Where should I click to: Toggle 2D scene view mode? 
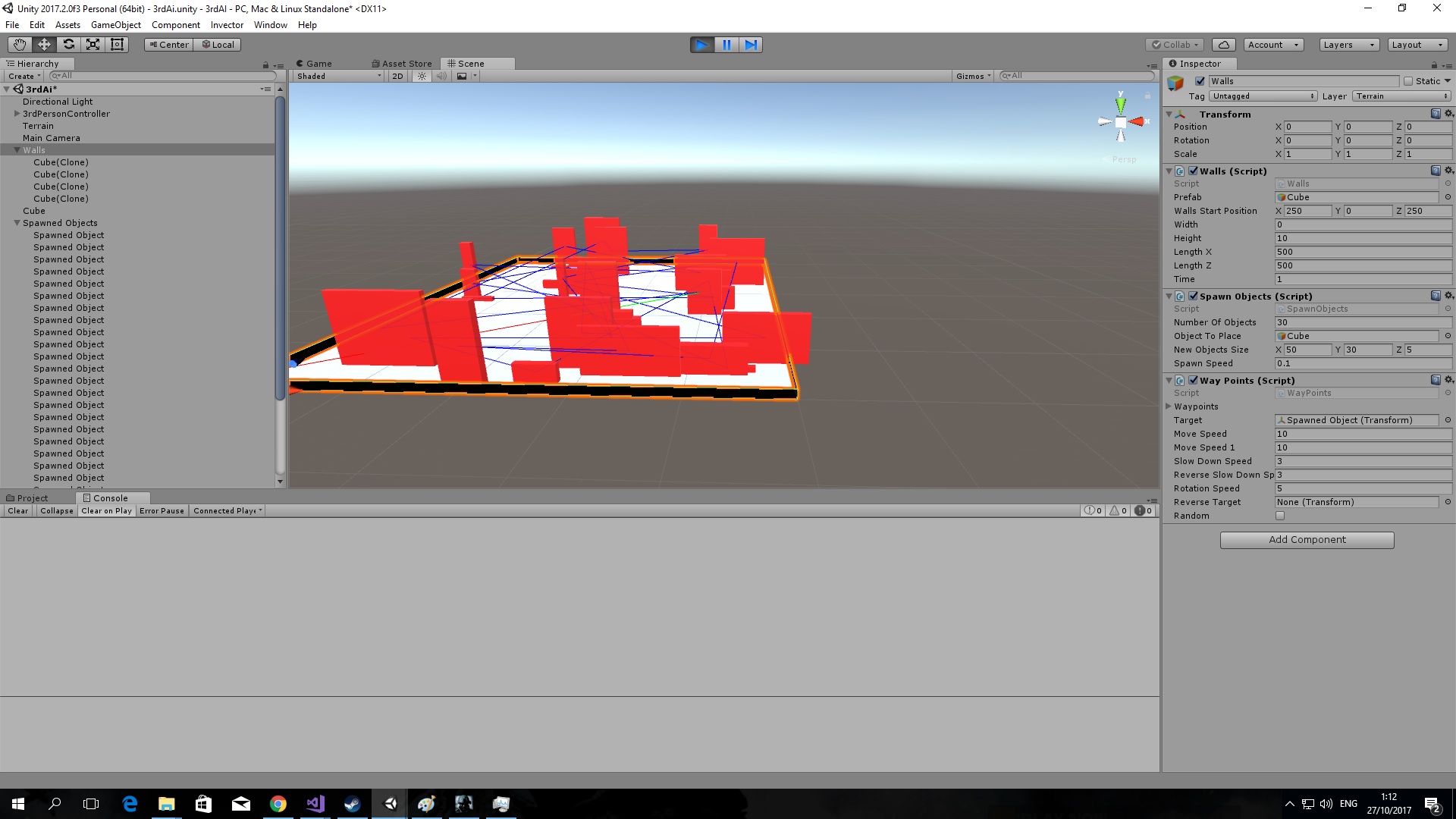397,76
